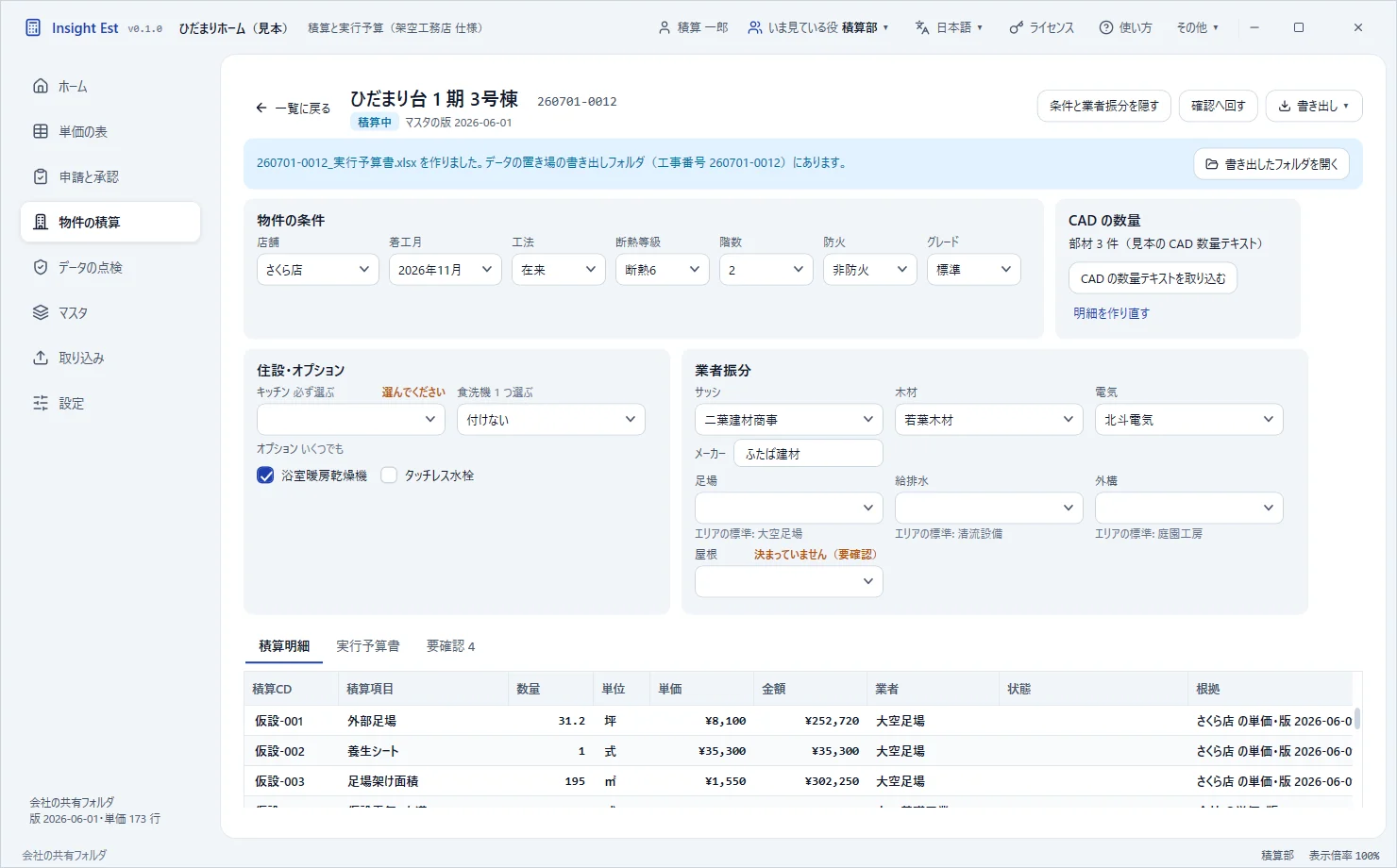Open the その他 menu
1397x868 pixels.
click(1197, 27)
